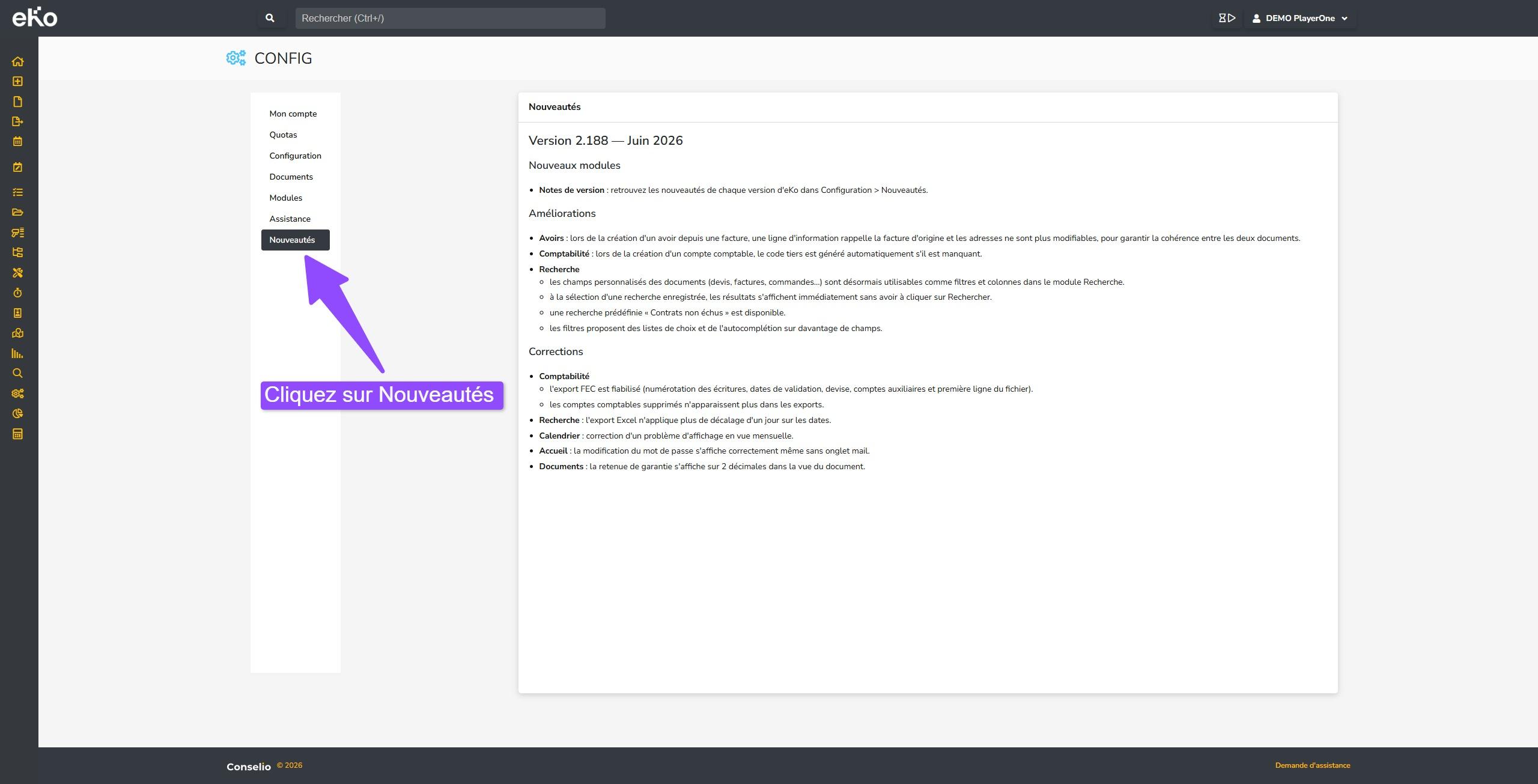
Task: Click the folder tree sidebar icon
Action: 17,252
